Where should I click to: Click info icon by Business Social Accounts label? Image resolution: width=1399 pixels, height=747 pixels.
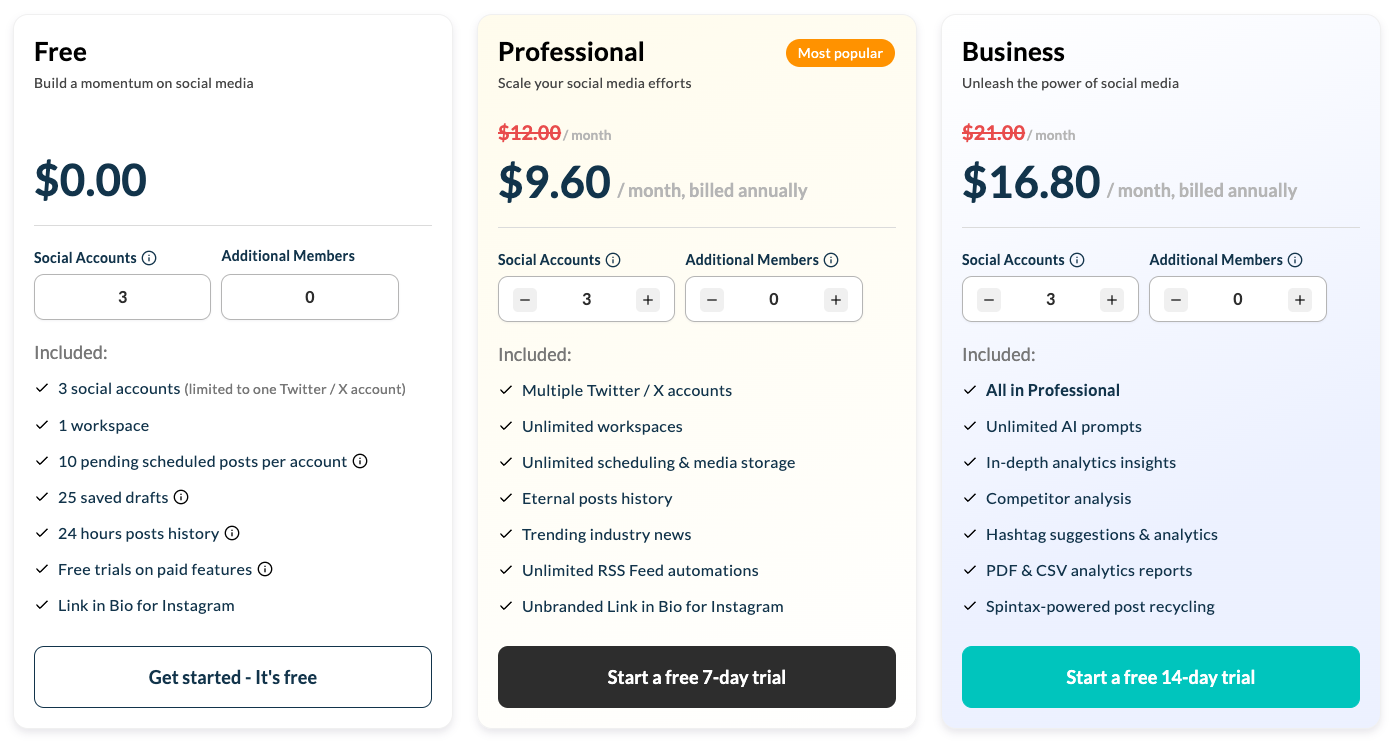(x=1077, y=260)
